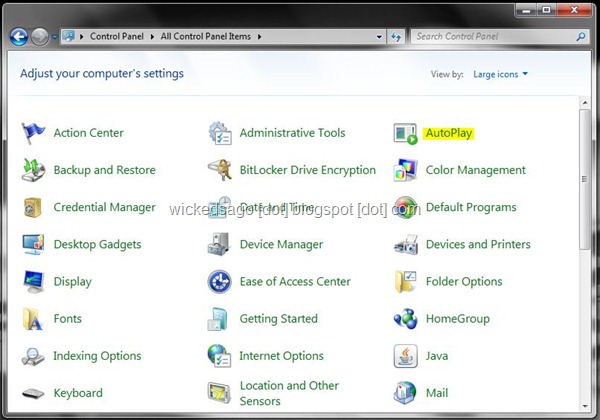Open the Device Manager icon
600x420 pixels.
[x=218, y=244]
